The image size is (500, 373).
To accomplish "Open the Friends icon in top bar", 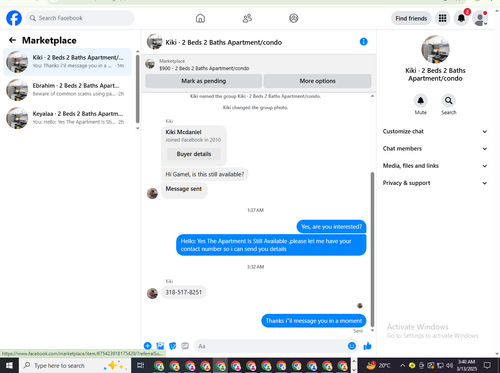I will coord(247,18).
